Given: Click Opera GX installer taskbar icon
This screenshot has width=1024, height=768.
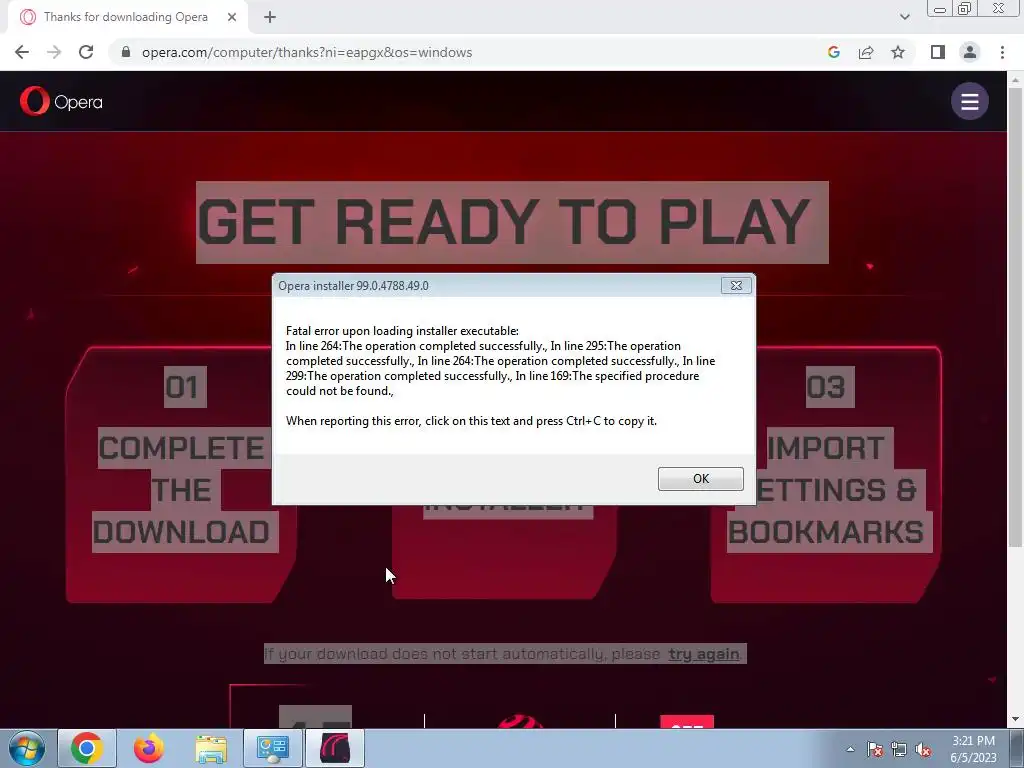Looking at the screenshot, I should [334, 748].
